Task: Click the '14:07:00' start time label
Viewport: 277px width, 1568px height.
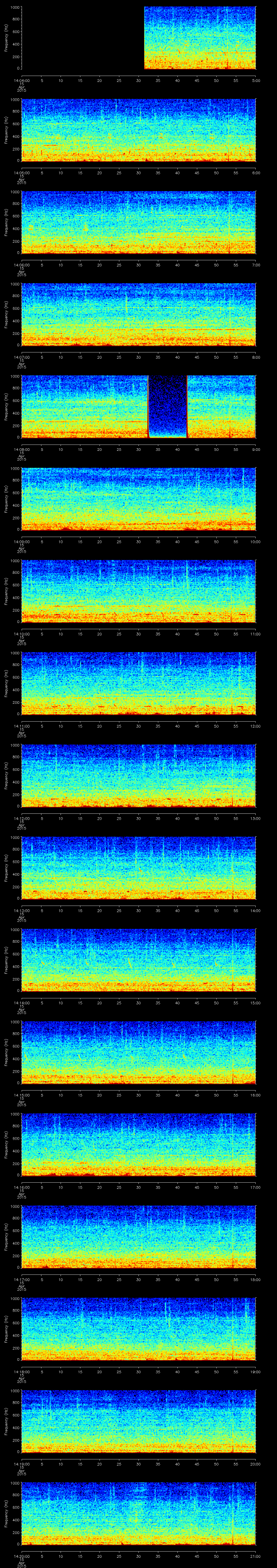Action: click(21, 357)
